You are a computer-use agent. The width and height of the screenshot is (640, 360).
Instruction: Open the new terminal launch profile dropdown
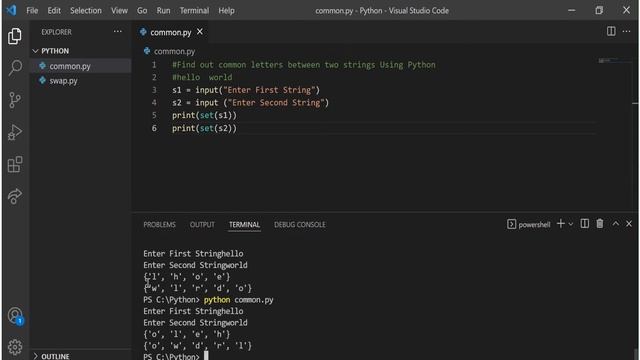(x=571, y=224)
